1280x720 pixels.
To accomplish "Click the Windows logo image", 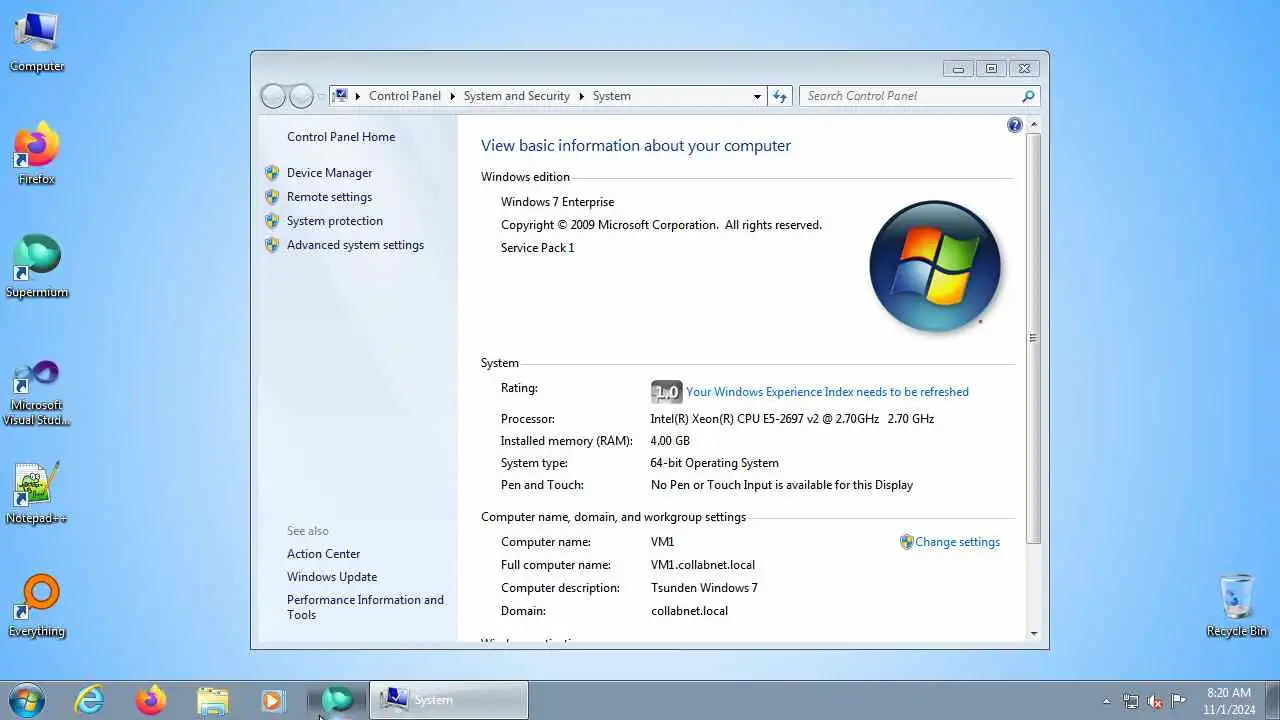I will pyautogui.click(x=935, y=267).
